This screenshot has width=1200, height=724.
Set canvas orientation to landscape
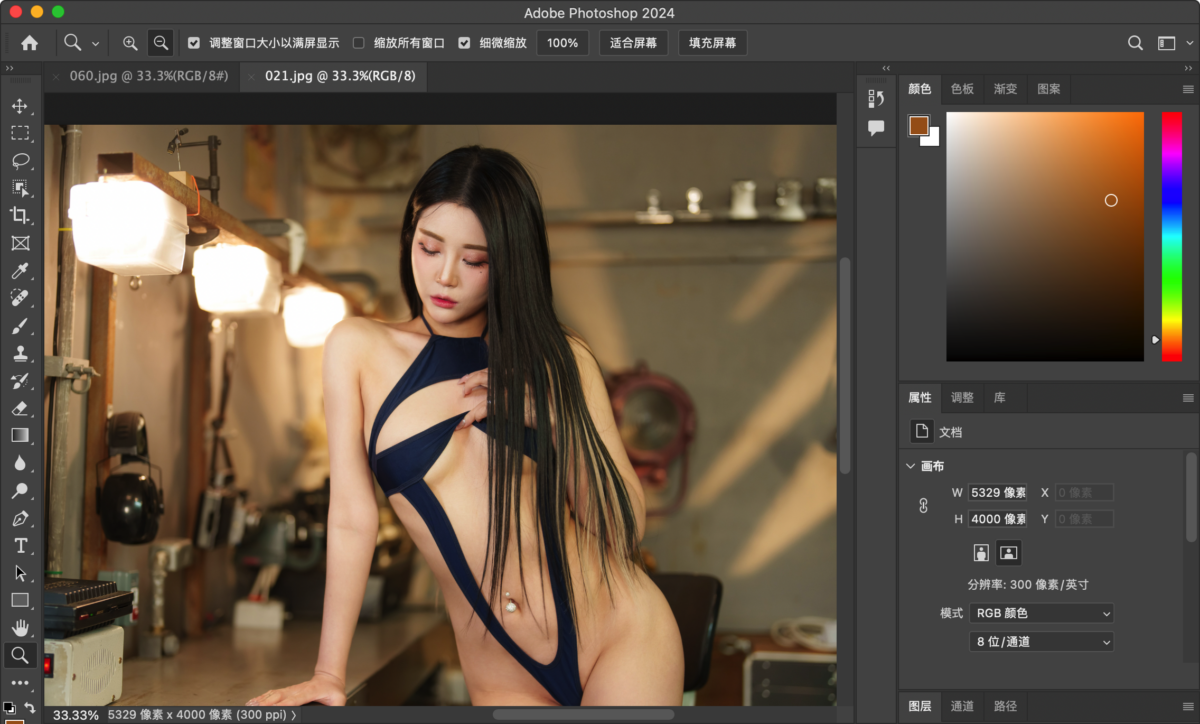[x=1008, y=552]
